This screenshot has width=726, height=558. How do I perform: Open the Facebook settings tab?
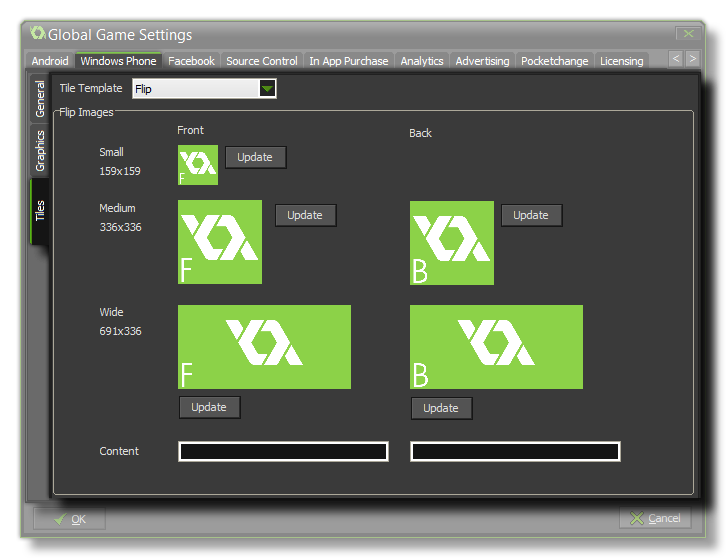[191, 61]
